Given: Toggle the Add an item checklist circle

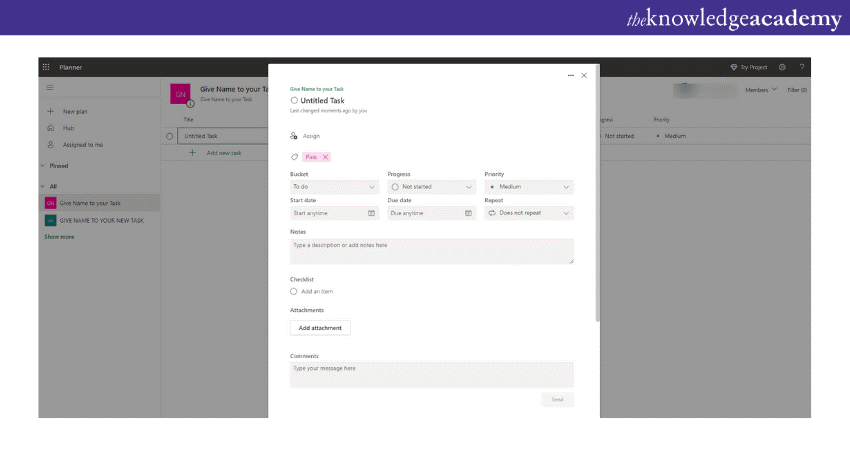Looking at the screenshot, I should (294, 291).
